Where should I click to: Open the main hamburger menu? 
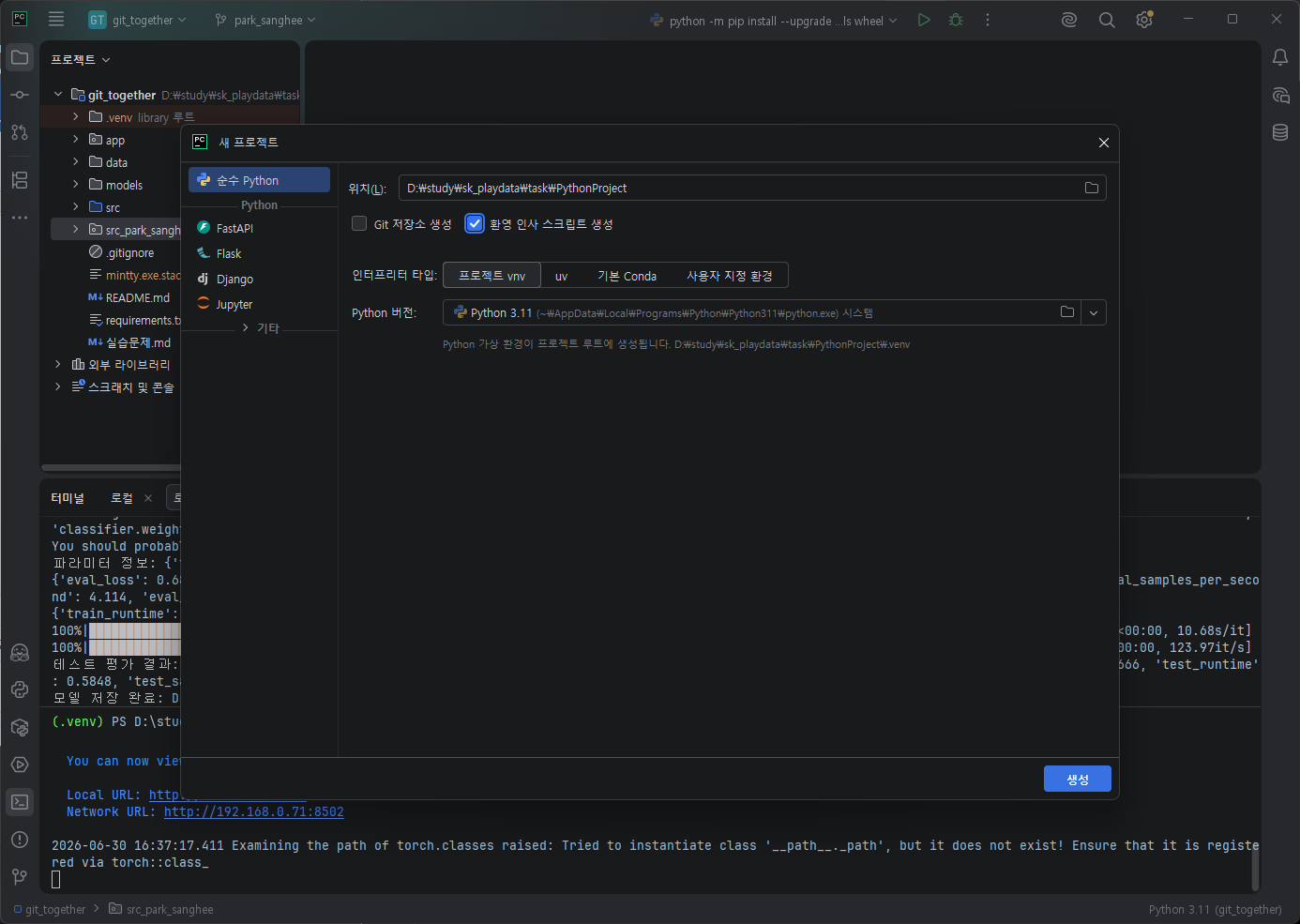point(56,20)
